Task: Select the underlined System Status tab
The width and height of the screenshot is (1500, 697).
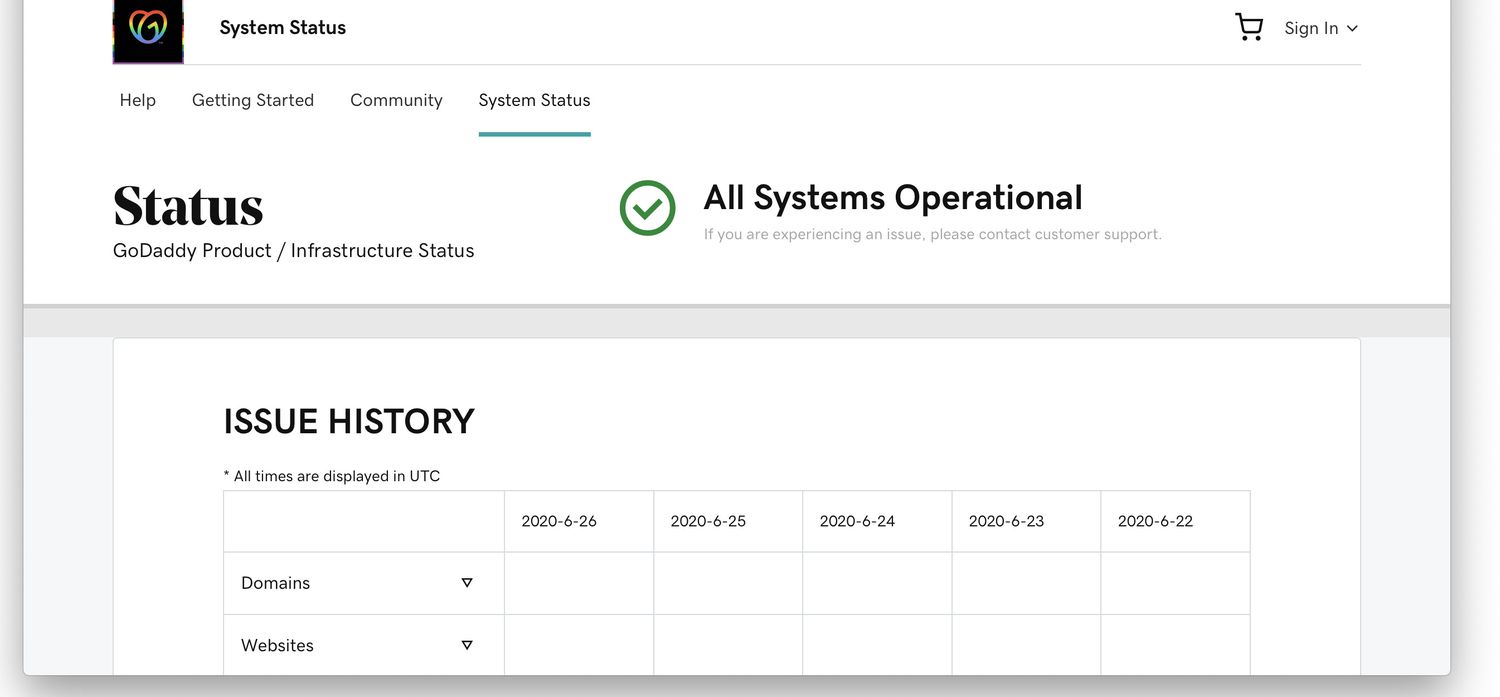Action: click(534, 100)
